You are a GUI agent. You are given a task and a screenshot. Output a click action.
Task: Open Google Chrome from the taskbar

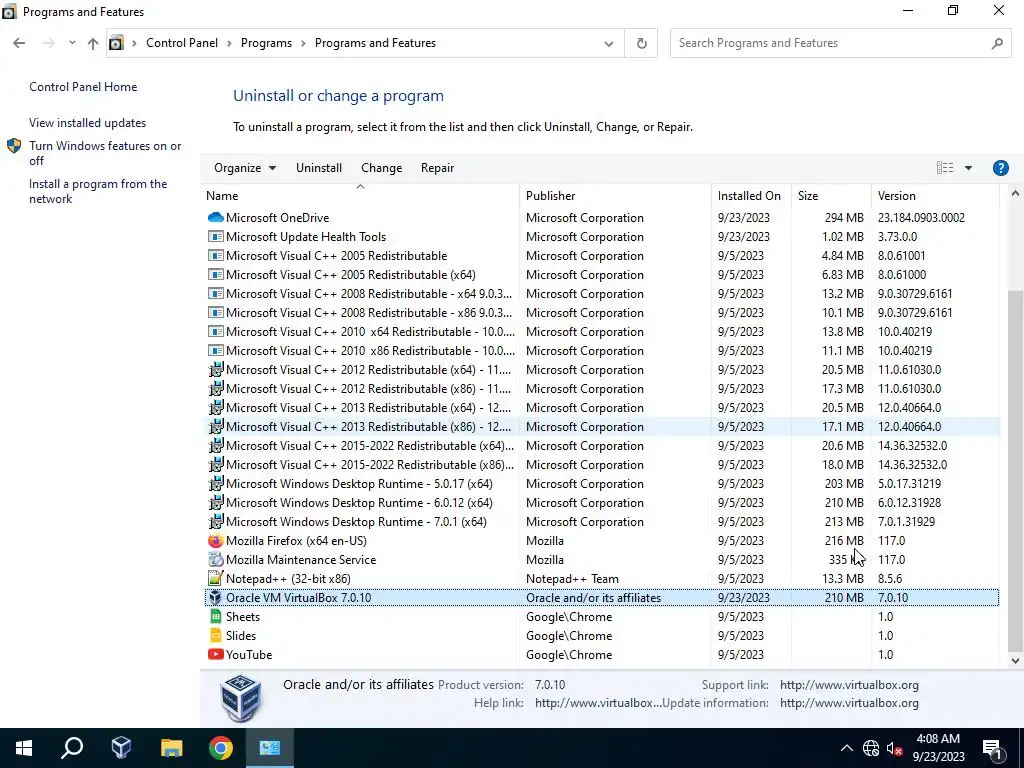(x=221, y=748)
